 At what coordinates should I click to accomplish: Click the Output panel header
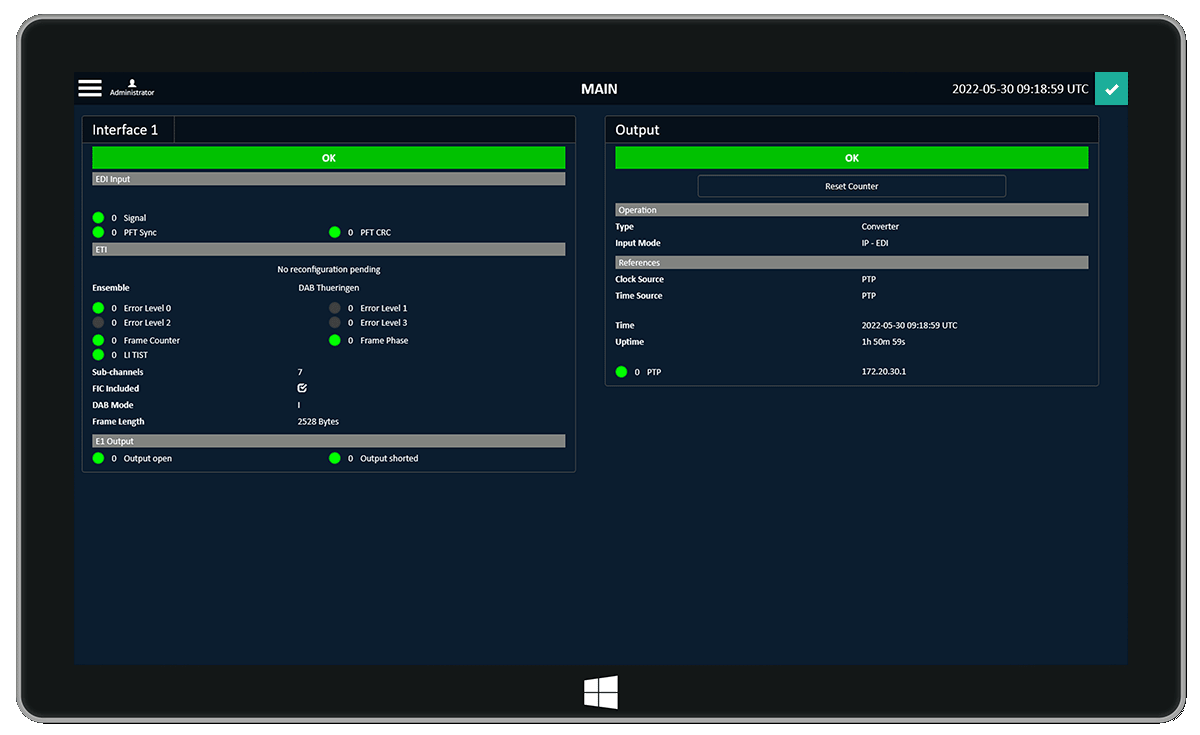point(637,130)
